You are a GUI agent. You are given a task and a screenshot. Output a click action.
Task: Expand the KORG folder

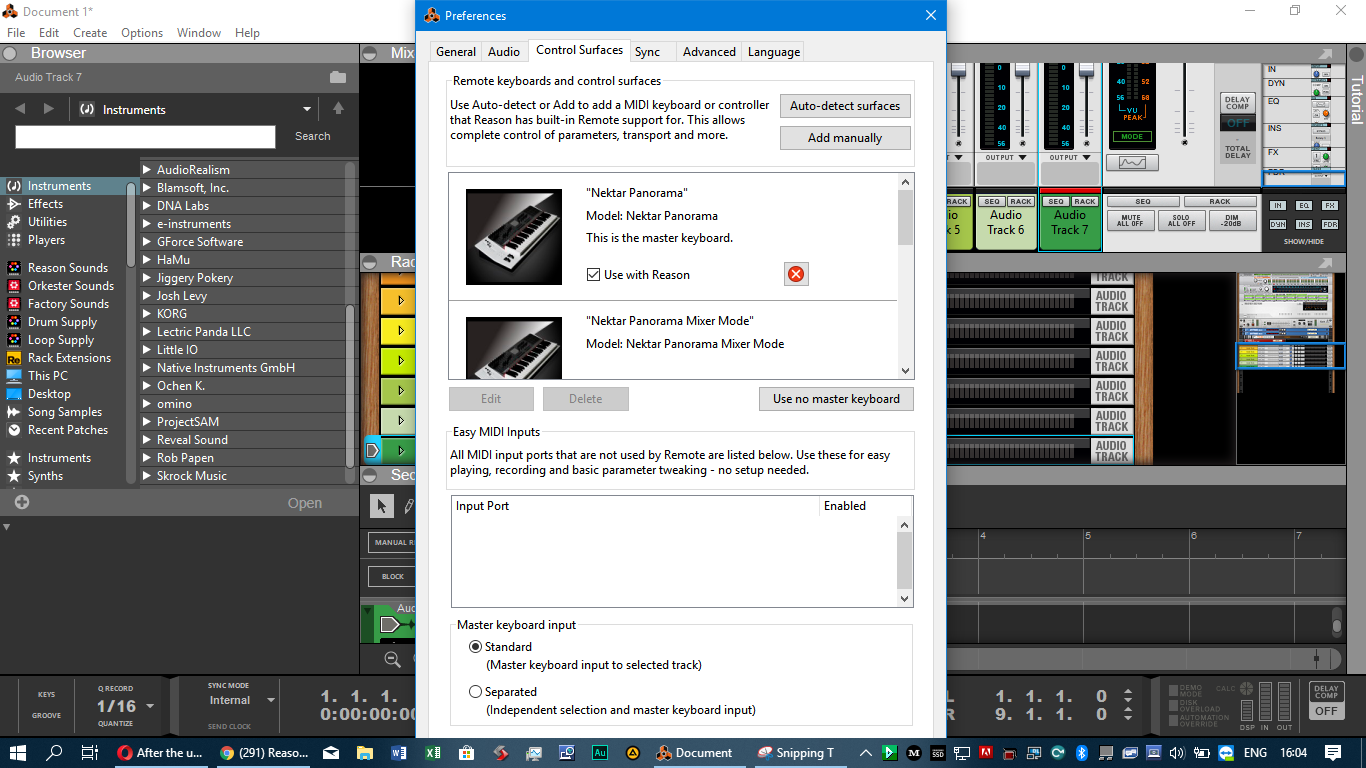[x=147, y=314]
